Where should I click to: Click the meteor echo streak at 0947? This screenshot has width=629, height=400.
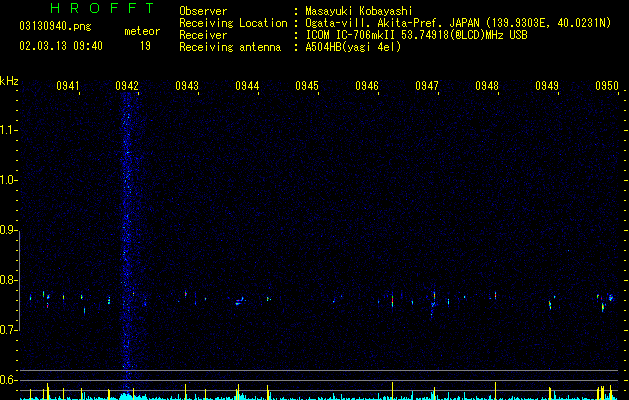click(433, 303)
